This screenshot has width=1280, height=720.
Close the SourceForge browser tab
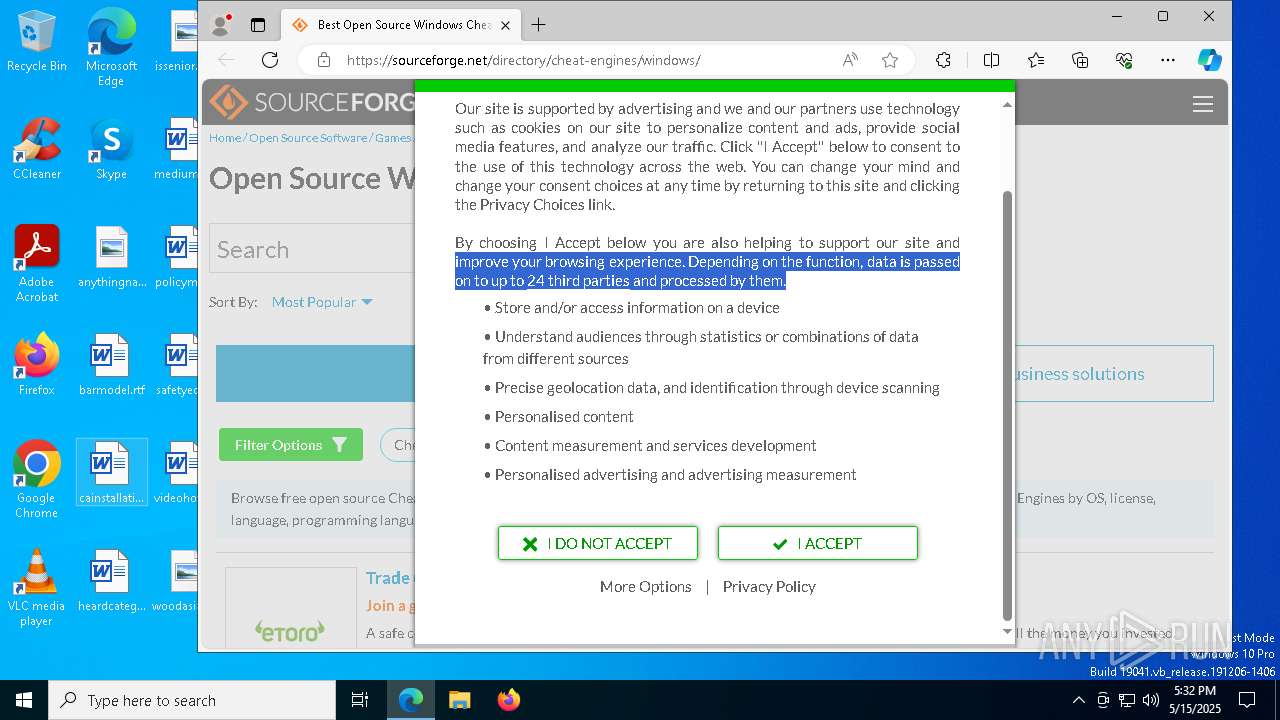click(506, 25)
